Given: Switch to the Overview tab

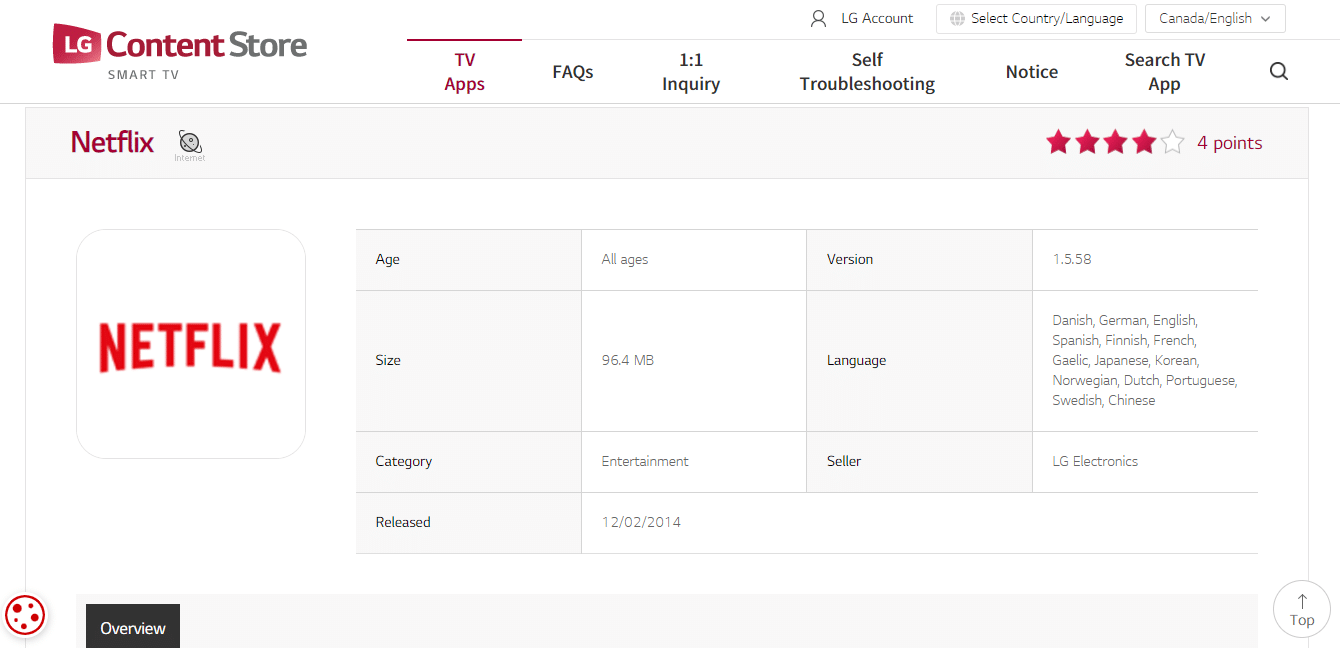Looking at the screenshot, I should 133,627.
